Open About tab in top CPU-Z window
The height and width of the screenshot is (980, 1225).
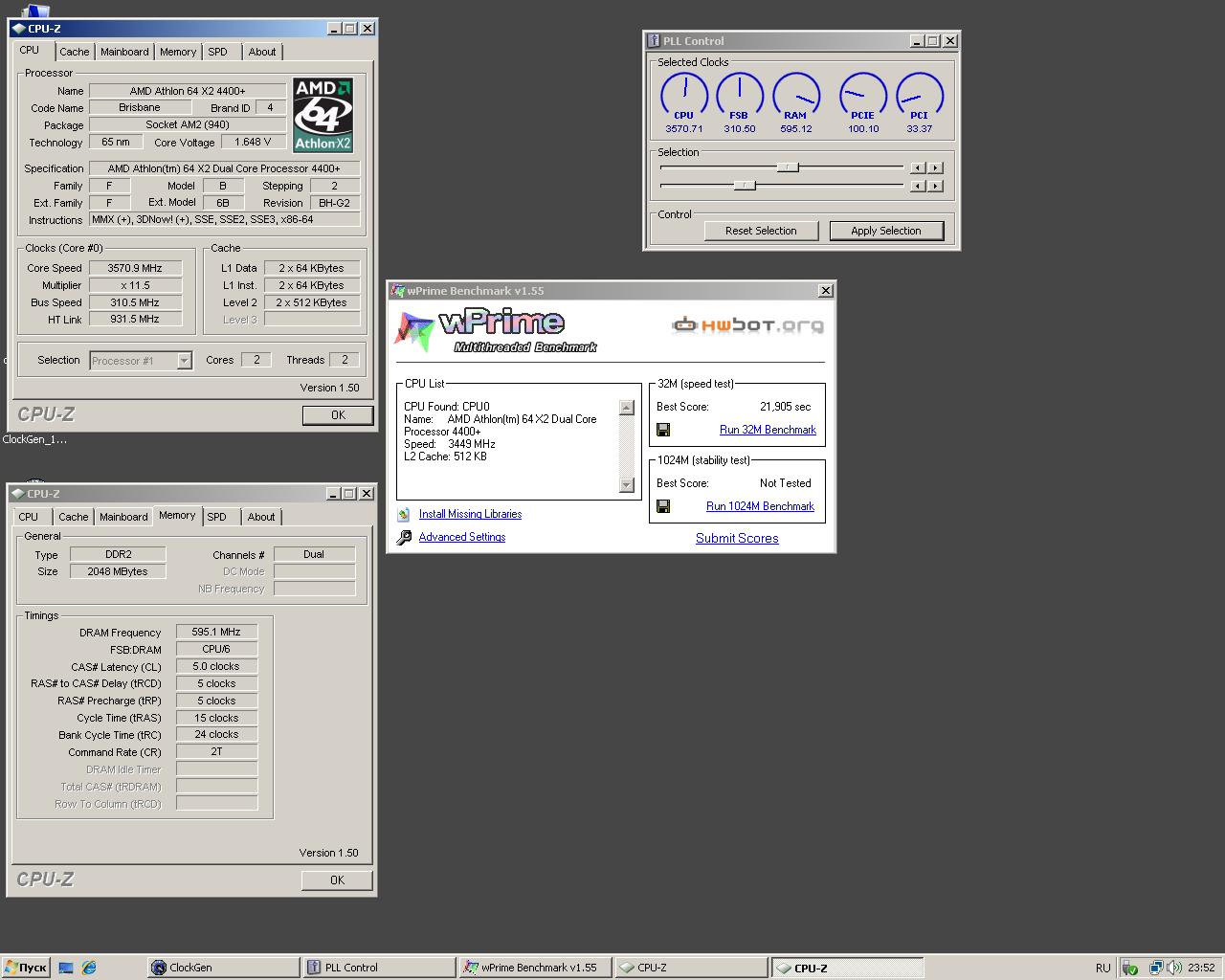pos(262,52)
